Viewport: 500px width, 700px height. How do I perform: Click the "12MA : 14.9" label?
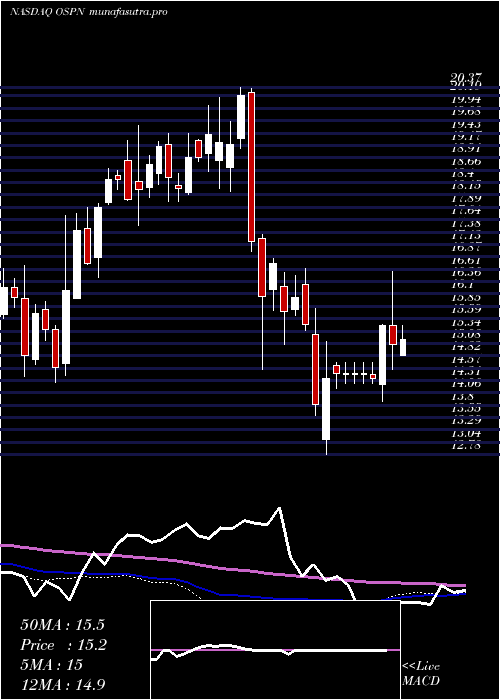point(63,684)
